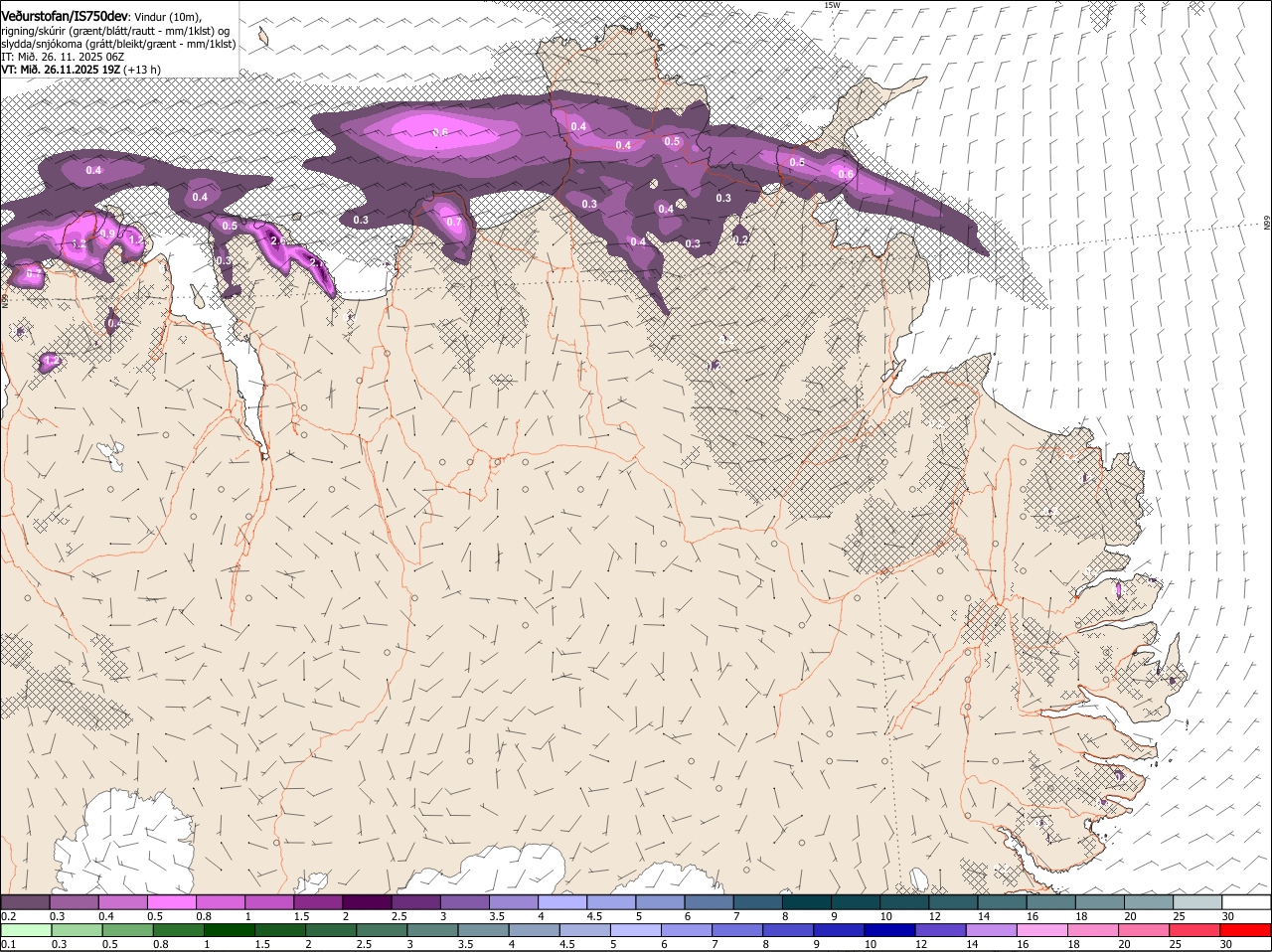Select the white top-row swatch above 30

click(1246, 901)
